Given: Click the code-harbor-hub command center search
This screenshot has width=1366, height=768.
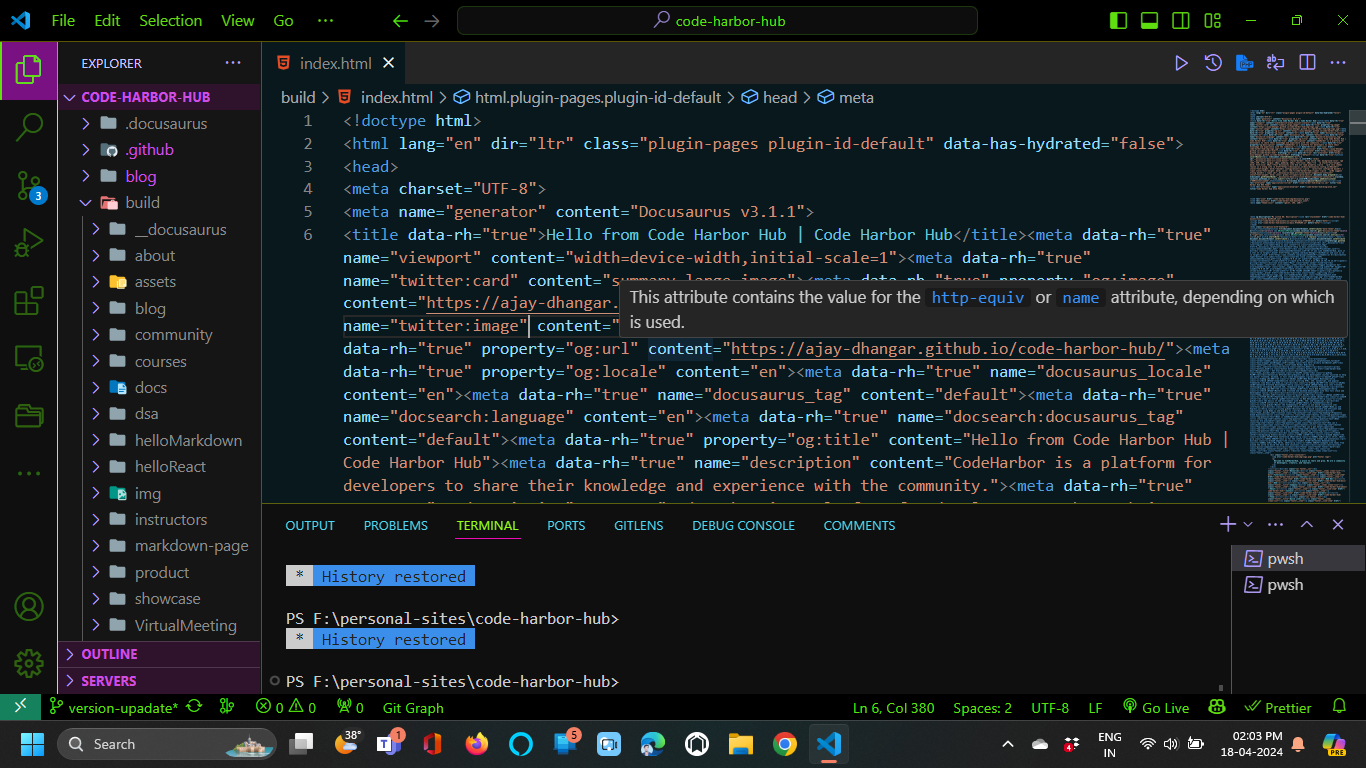Looking at the screenshot, I should pos(717,20).
